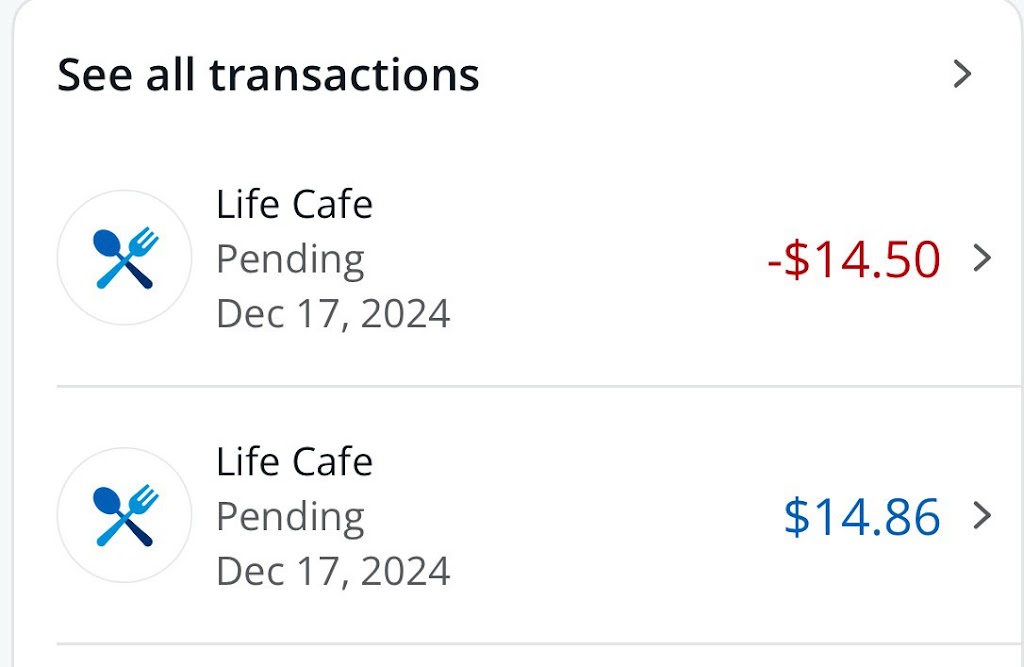Open the See all transactions link

[x=268, y=75]
